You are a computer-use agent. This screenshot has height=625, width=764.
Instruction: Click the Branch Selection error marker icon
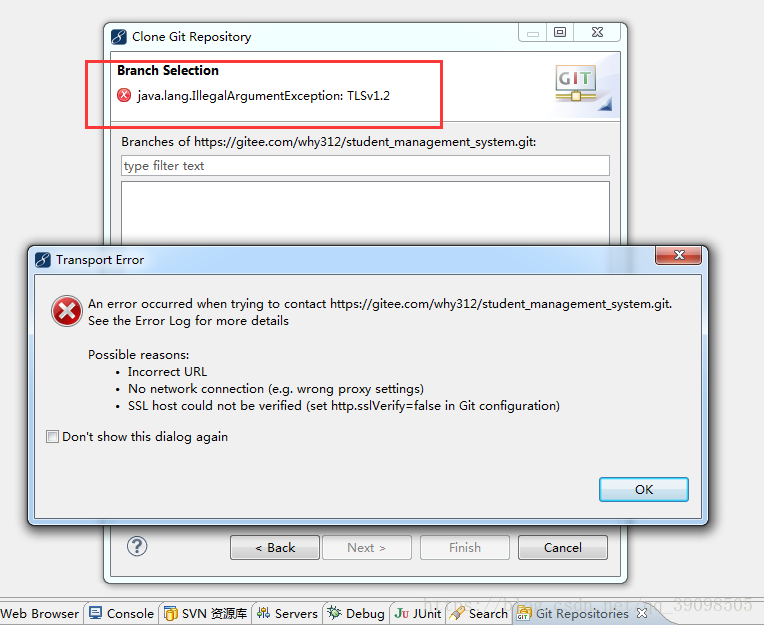click(x=124, y=95)
